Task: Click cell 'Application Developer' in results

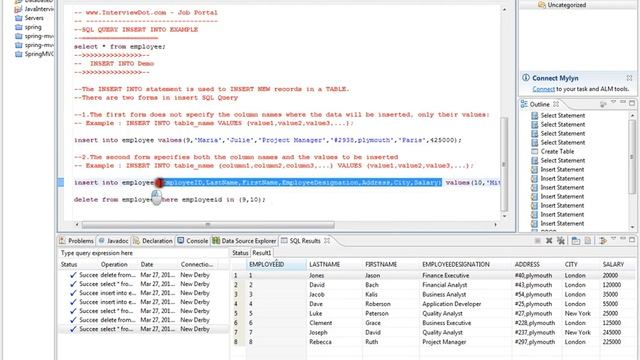Action: click(x=451, y=304)
